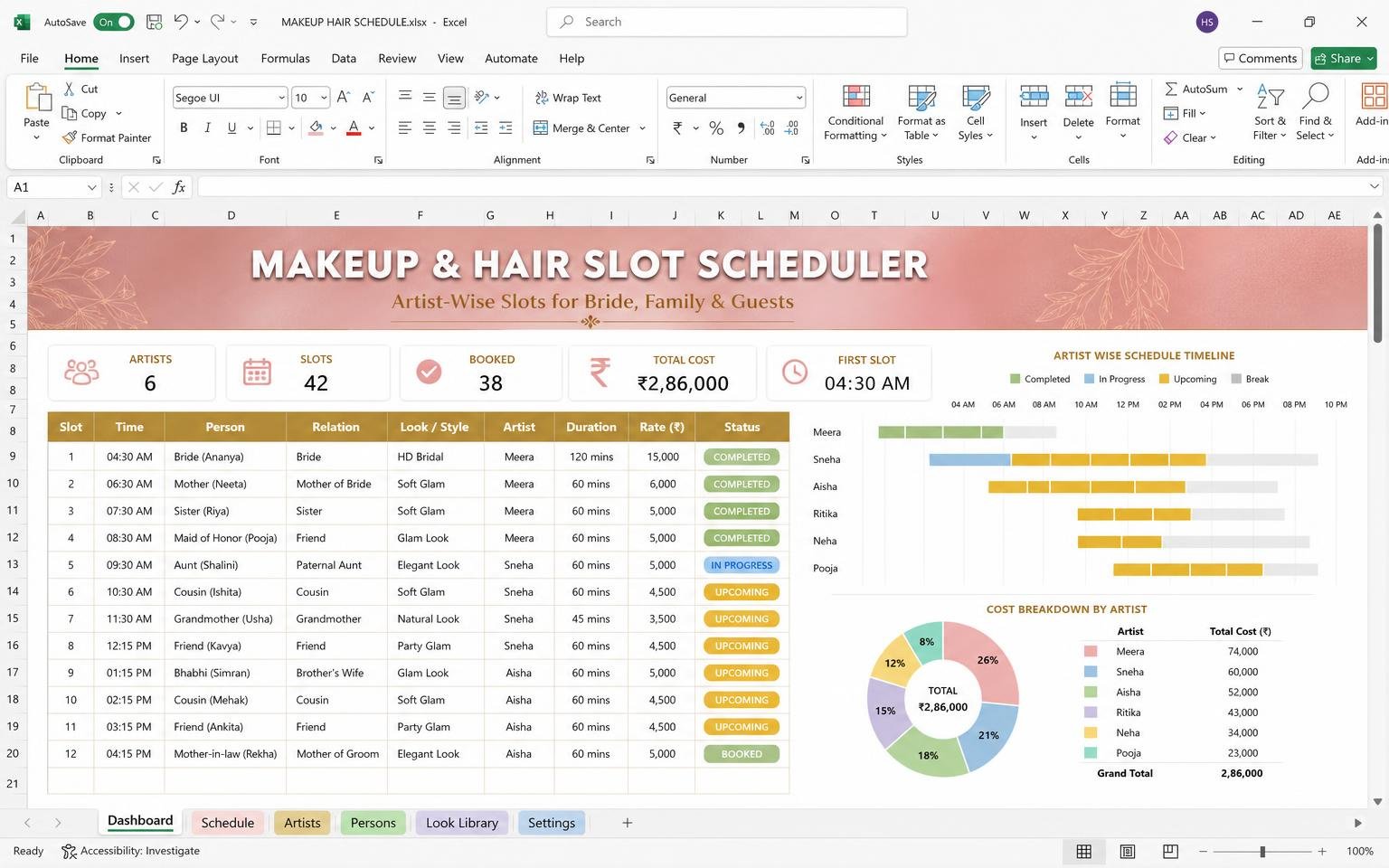Click the vertical scrollbar thumb
This screenshot has width=1389, height=868.
(1377, 283)
